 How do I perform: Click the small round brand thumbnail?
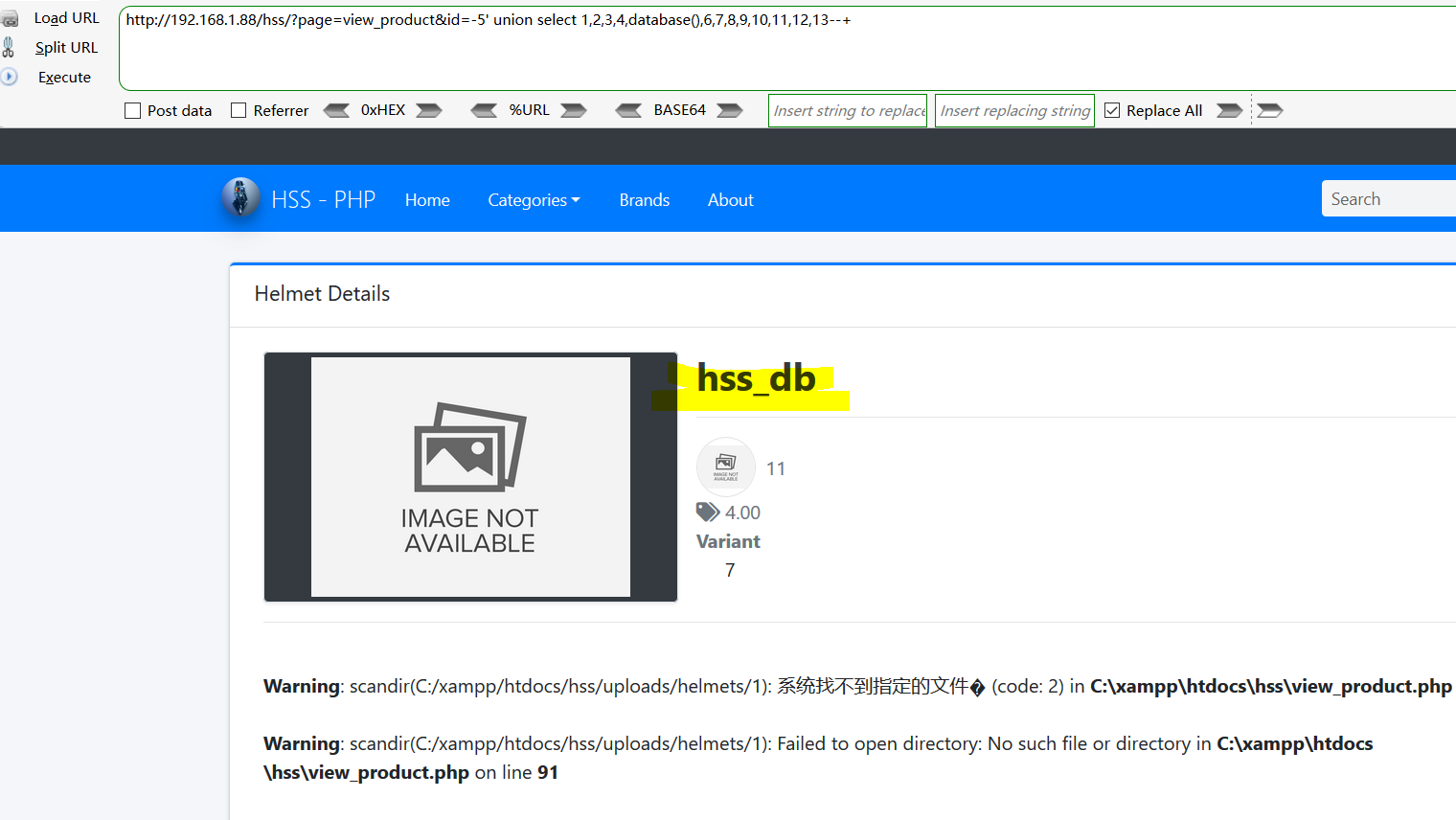point(726,467)
